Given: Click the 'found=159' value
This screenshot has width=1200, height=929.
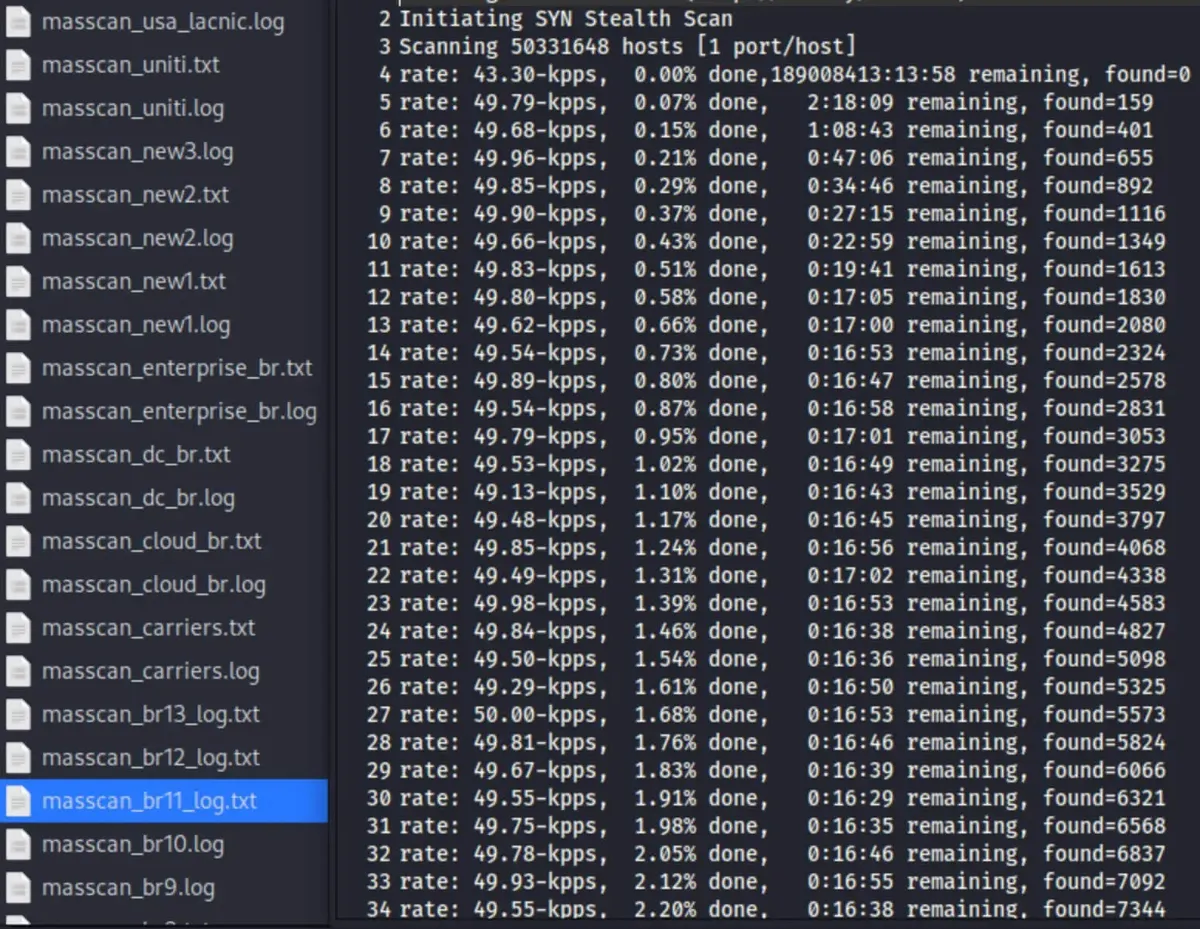Looking at the screenshot, I should (1098, 102).
